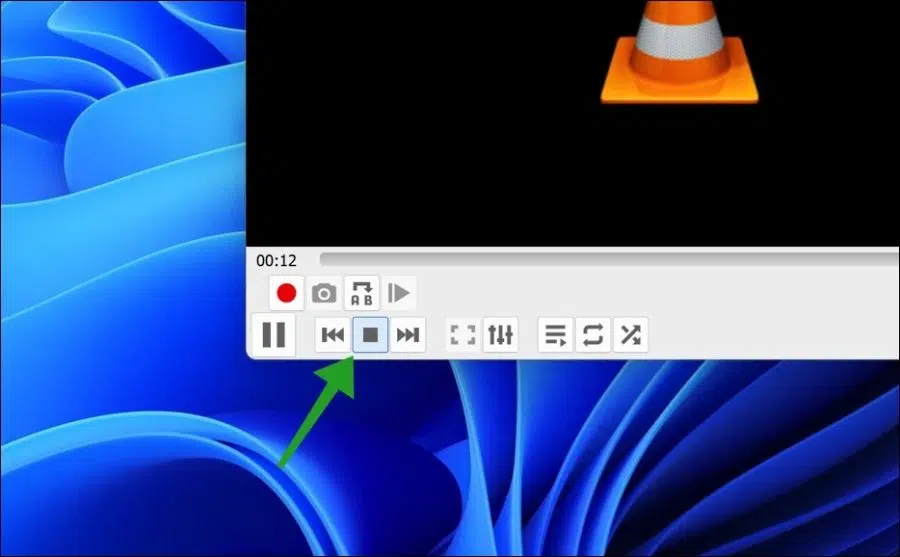Click the 00:12 elapsed time label
This screenshot has height=557, width=900.
click(276, 261)
